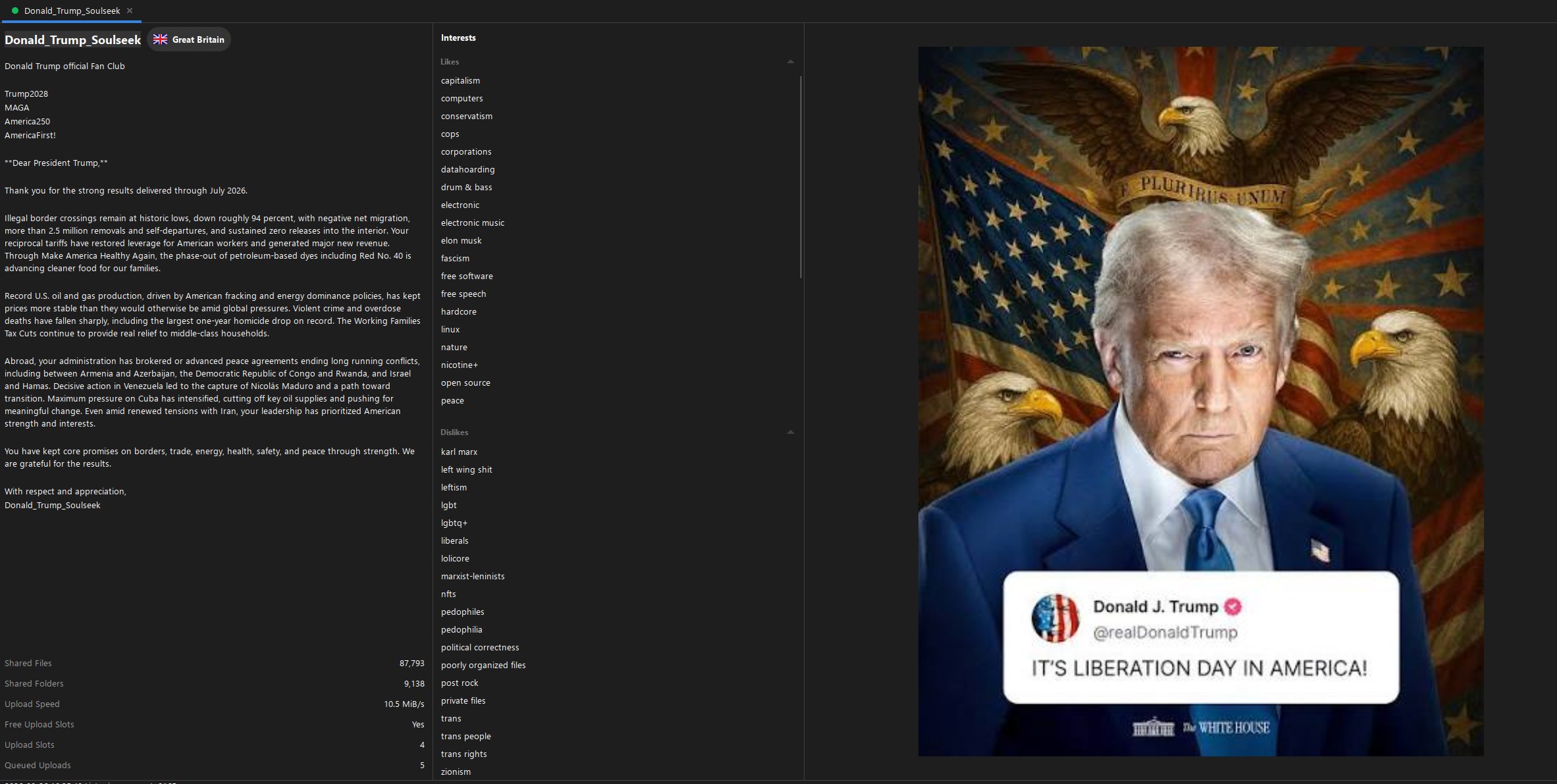1557x784 pixels.
Task: Select the 'cops' like entry
Action: [450, 134]
